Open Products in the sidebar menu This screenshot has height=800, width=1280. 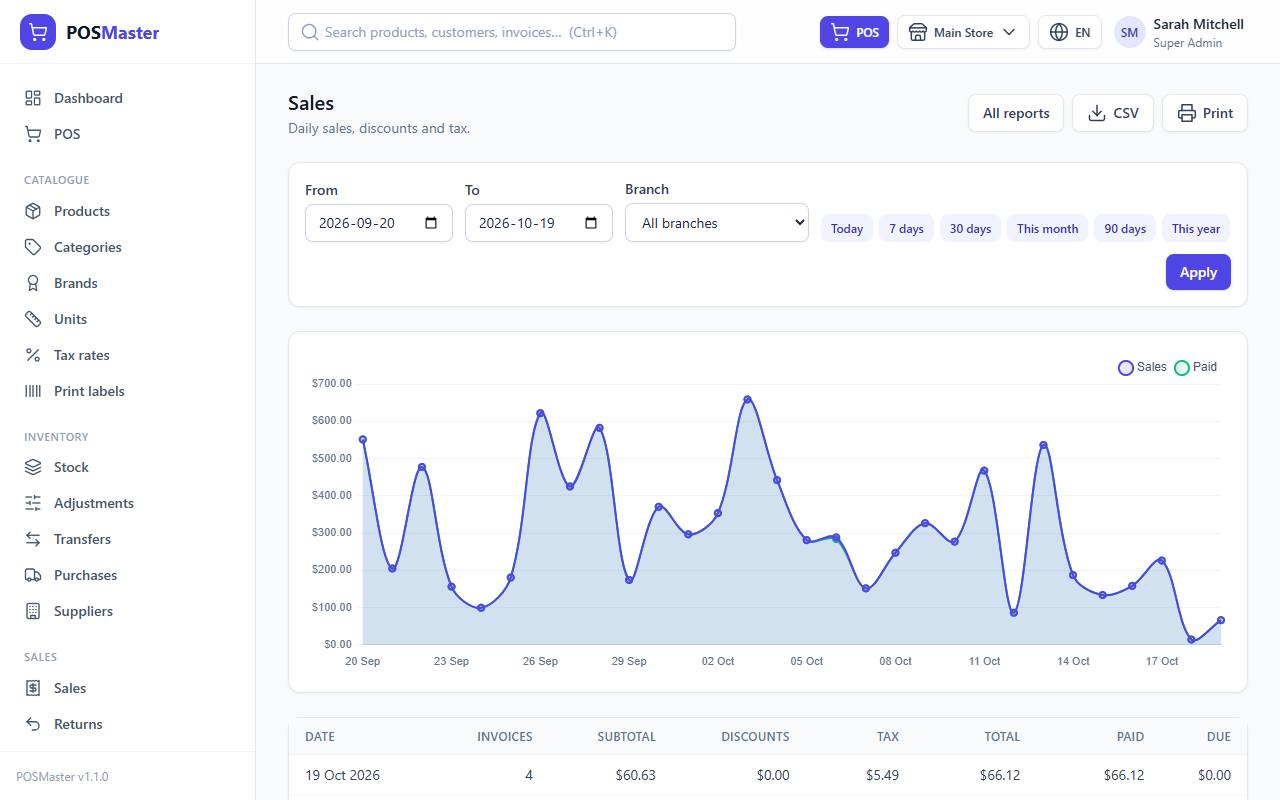tap(128, 211)
